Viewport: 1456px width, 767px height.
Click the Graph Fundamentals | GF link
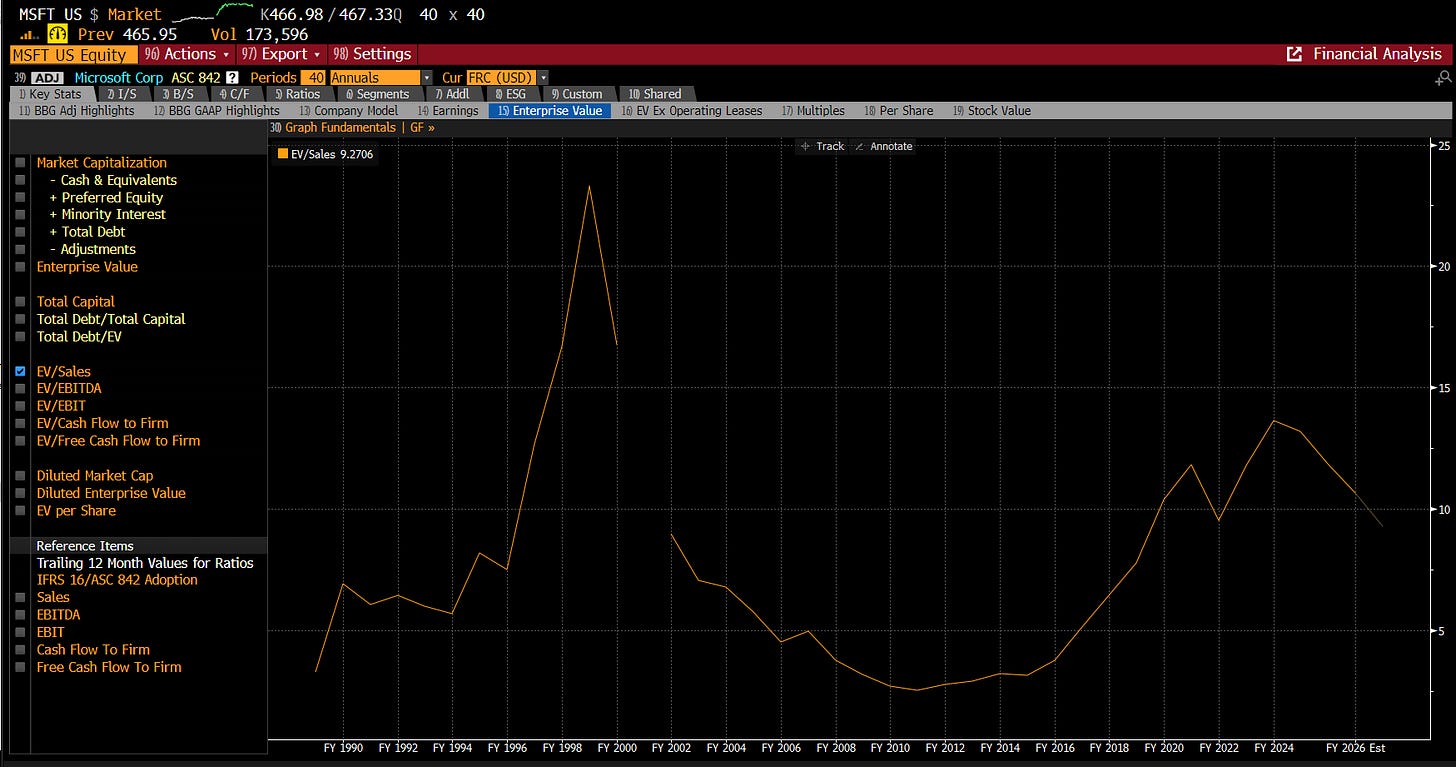point(352,128)
